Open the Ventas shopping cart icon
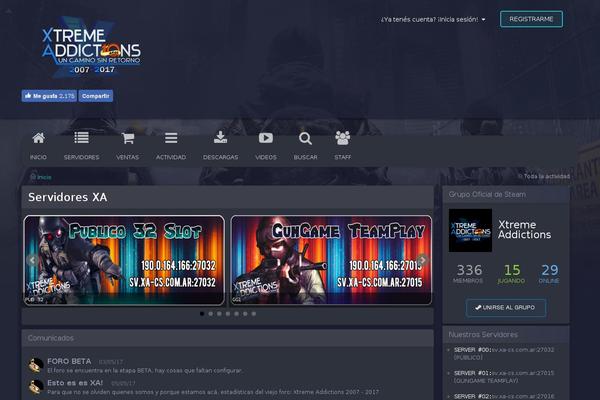 pos(128,138)
